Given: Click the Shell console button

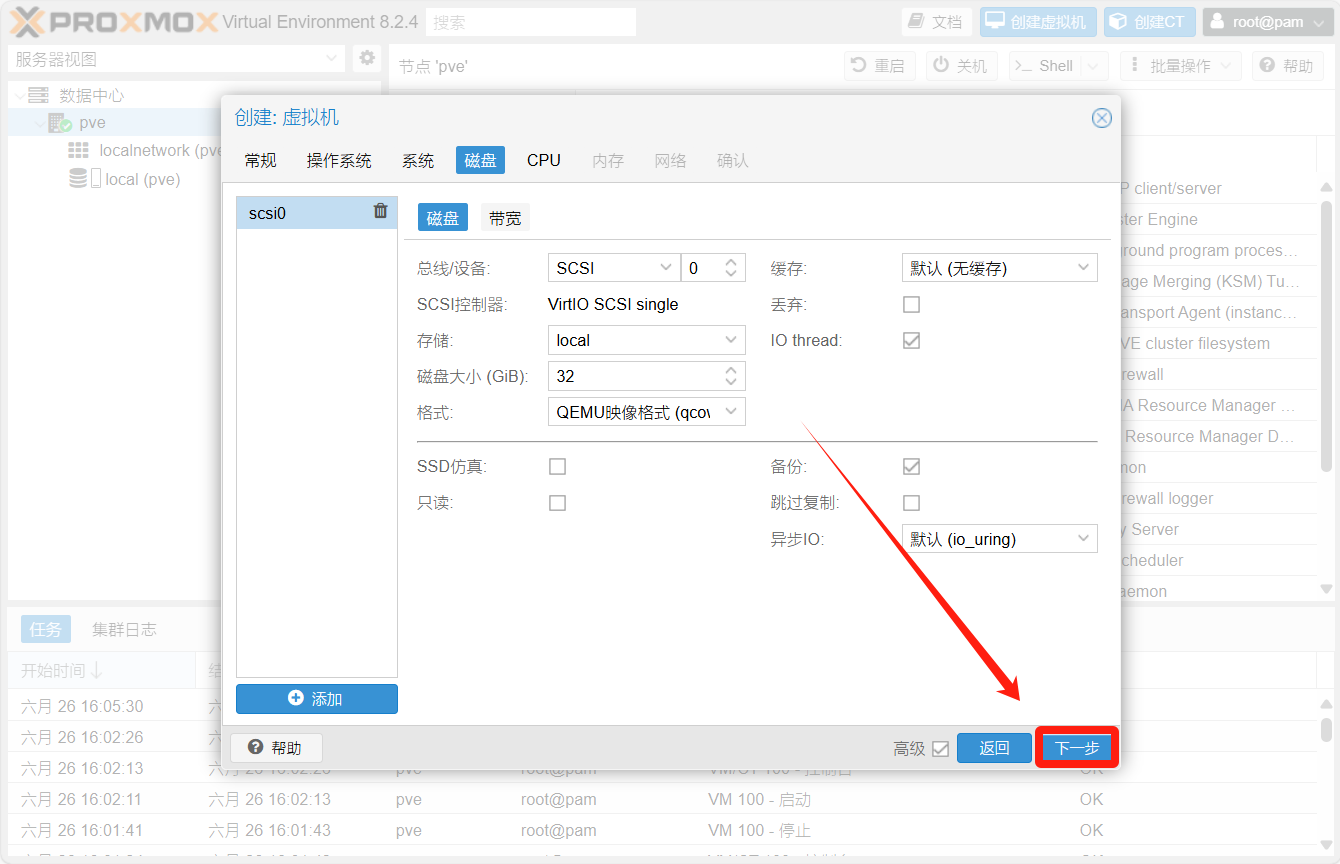Looking at the screenshot, I should click(x=1045, y=66).
